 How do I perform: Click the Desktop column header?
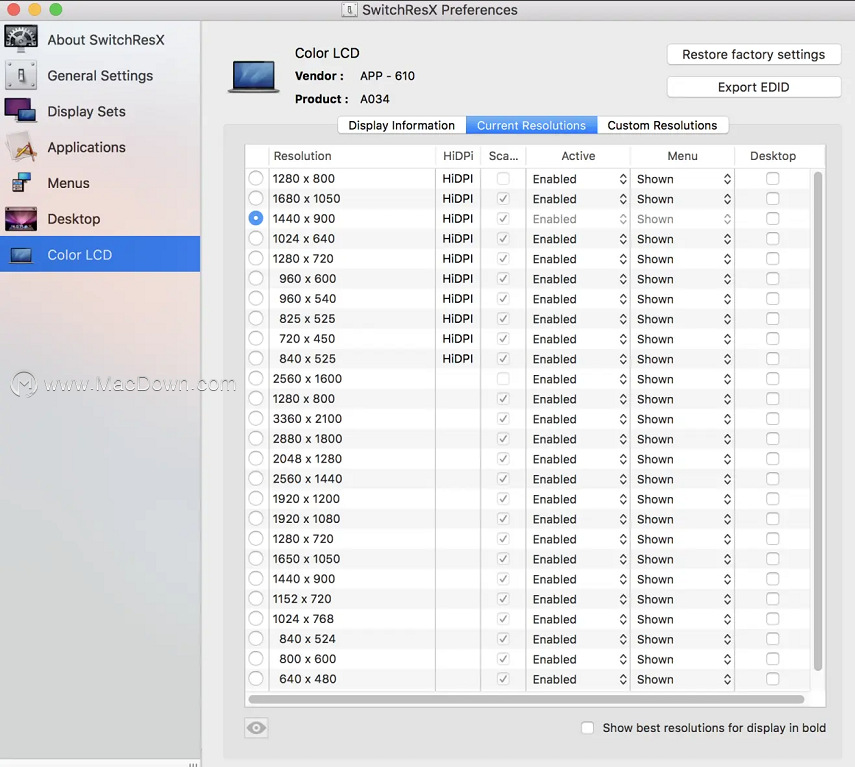773,156
